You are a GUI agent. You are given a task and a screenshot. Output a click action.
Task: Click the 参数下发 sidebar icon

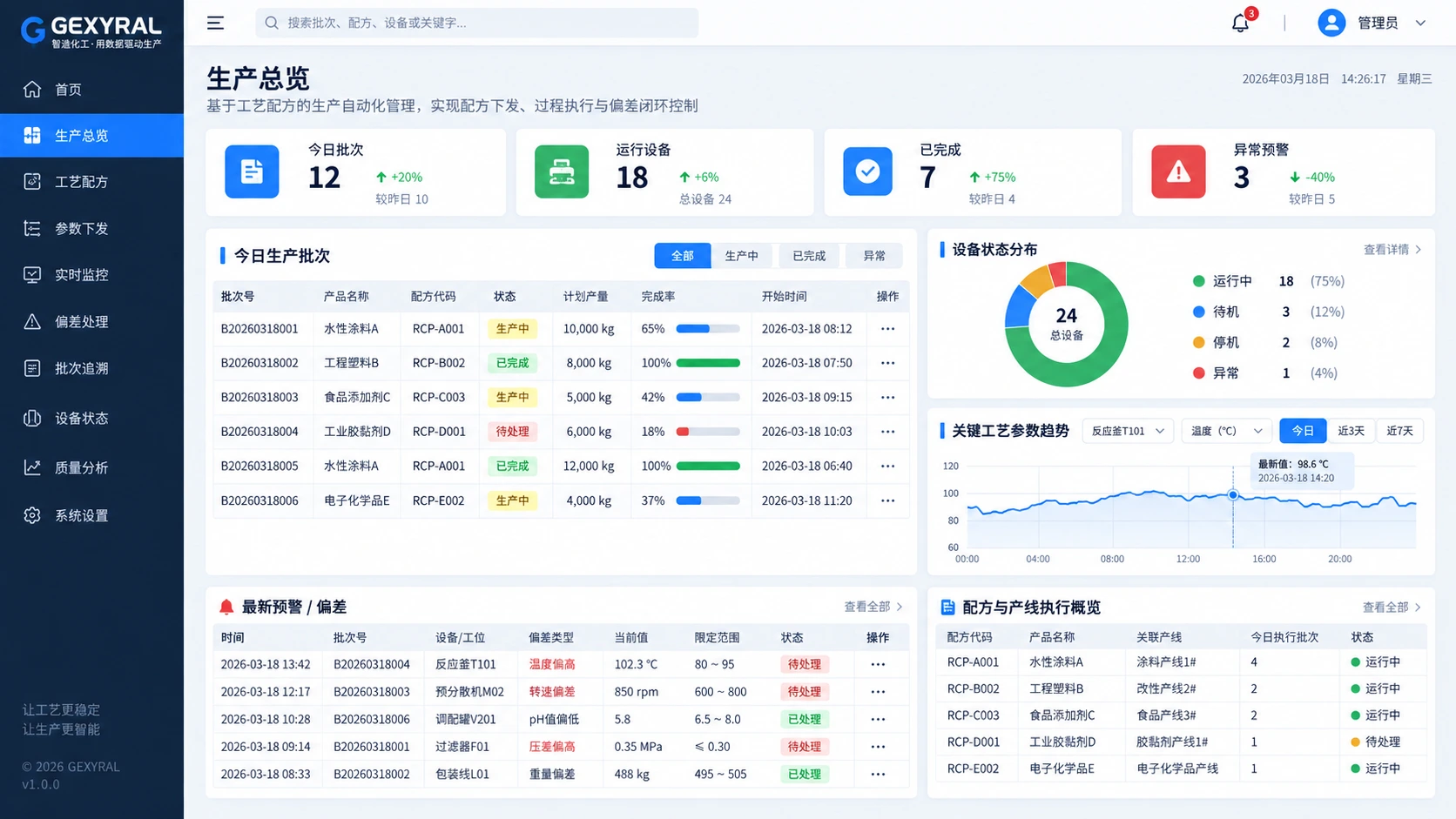(x=32, y=228)
